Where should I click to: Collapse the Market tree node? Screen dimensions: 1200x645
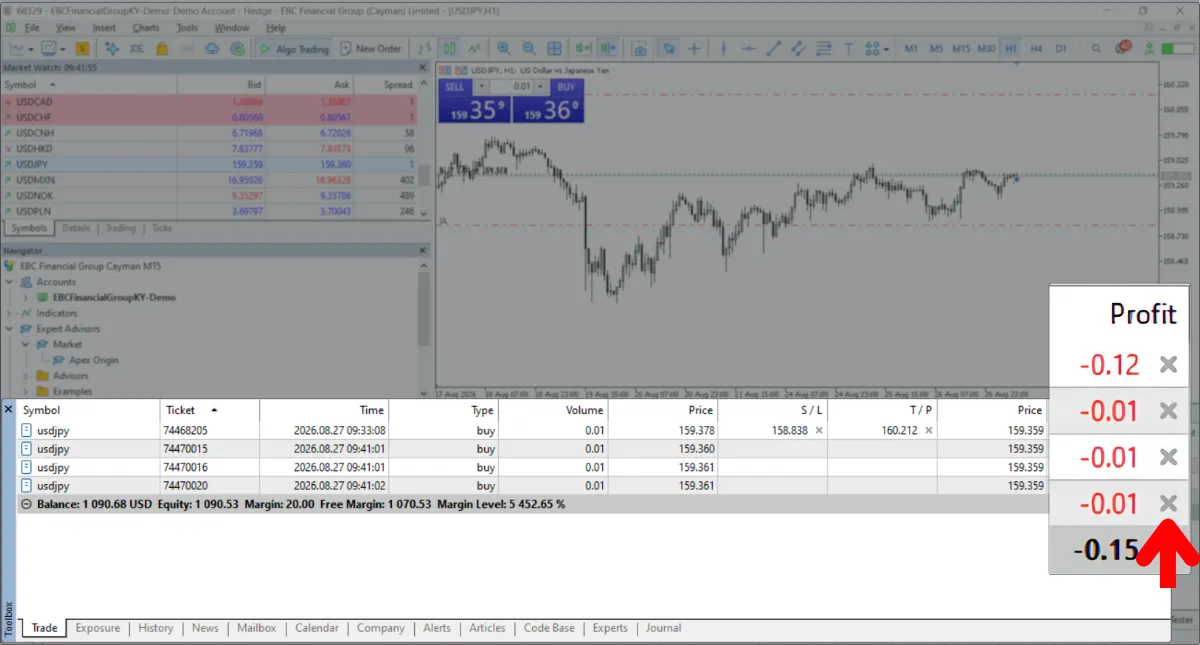pyautogui.click(x=26, y=344)
